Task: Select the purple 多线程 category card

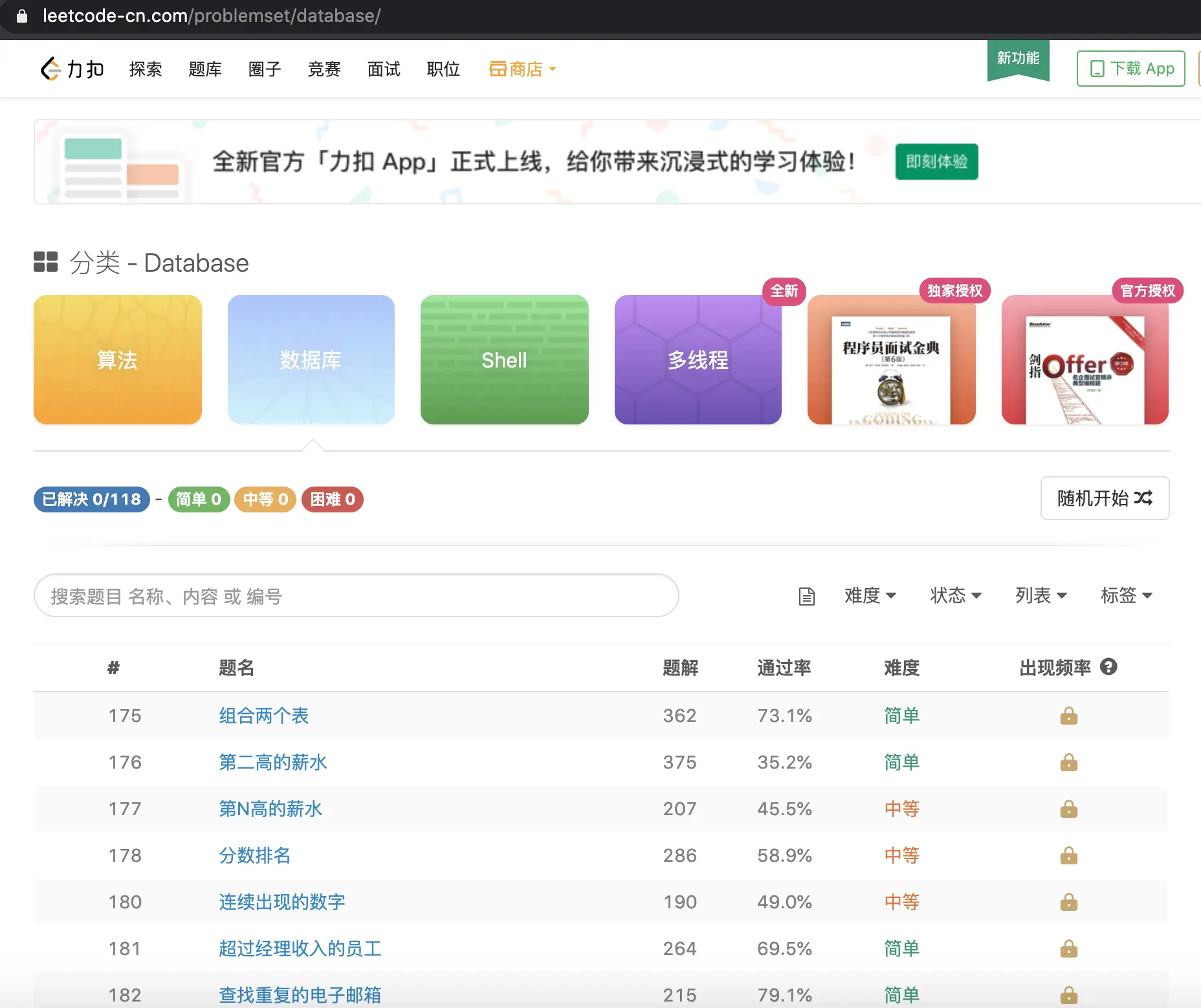Action: pyautogui.click(x=698, y=360)
